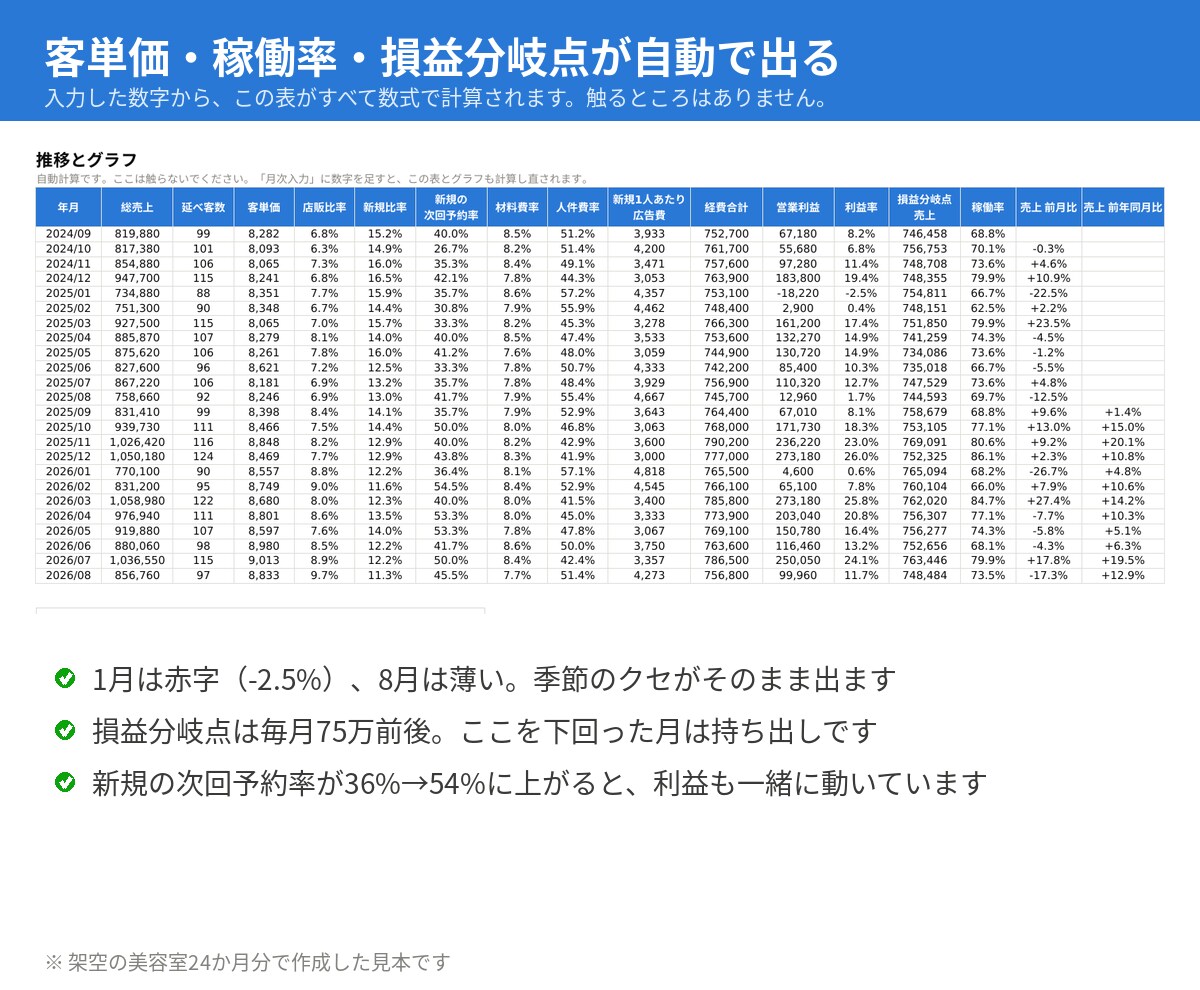Select the 経費合計 column header

(726, 207)
